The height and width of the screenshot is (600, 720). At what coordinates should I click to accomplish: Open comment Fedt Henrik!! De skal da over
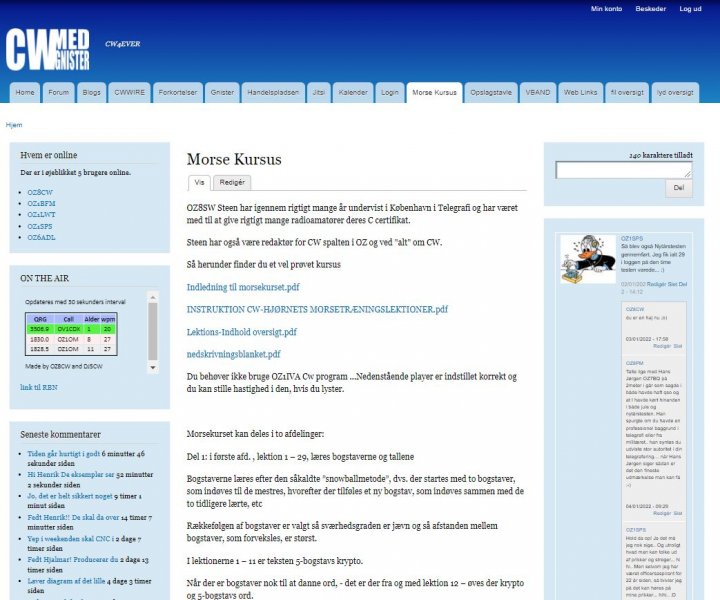73,517
